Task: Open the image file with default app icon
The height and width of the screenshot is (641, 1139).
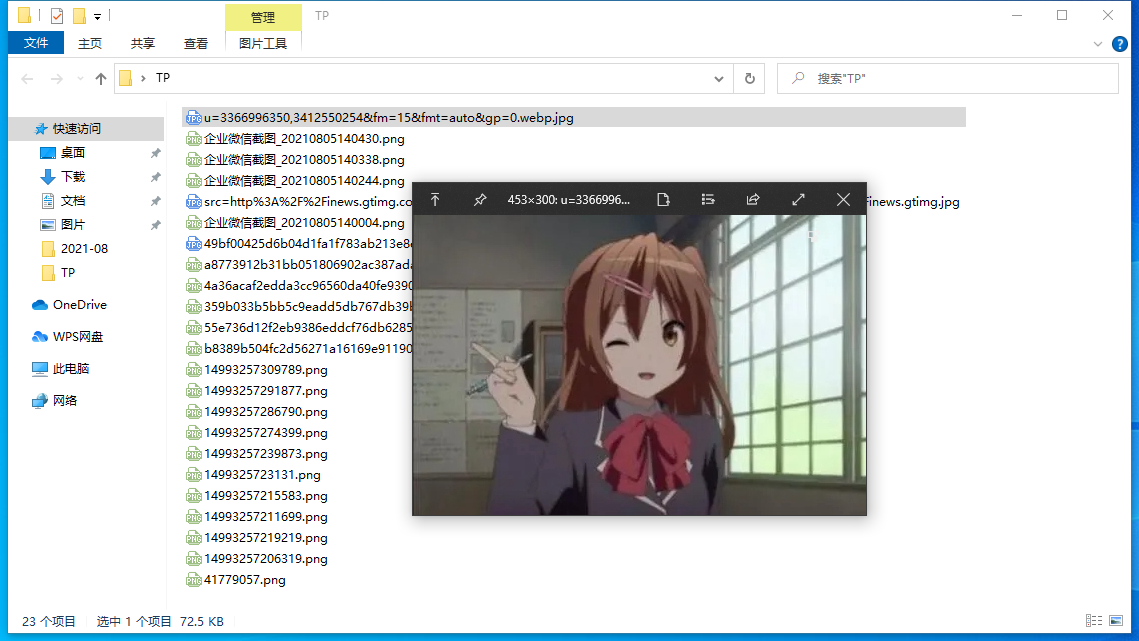Action: coord(663,200)
